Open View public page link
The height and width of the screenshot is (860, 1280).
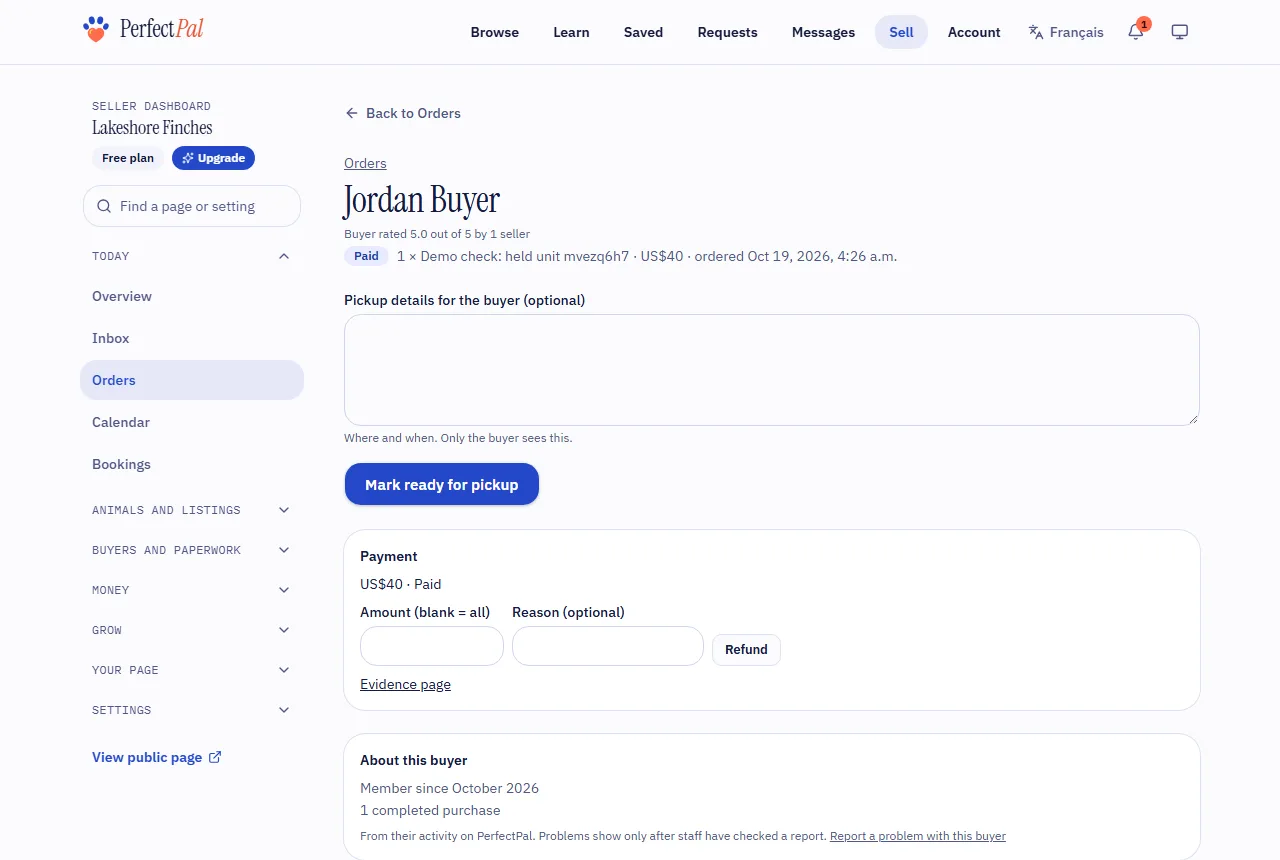tap(157, 757)
